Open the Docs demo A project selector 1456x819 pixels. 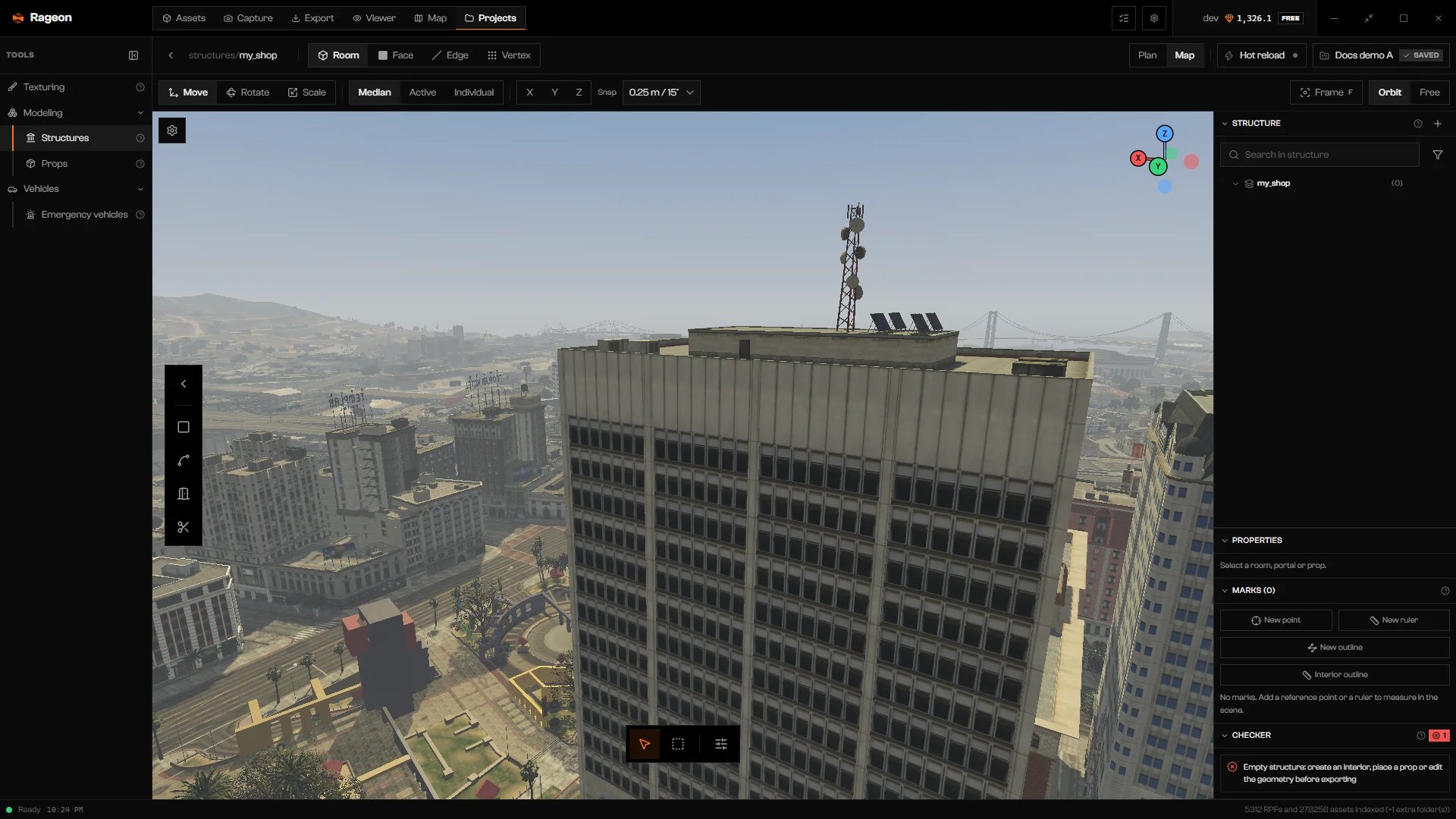pos(1381,55)
